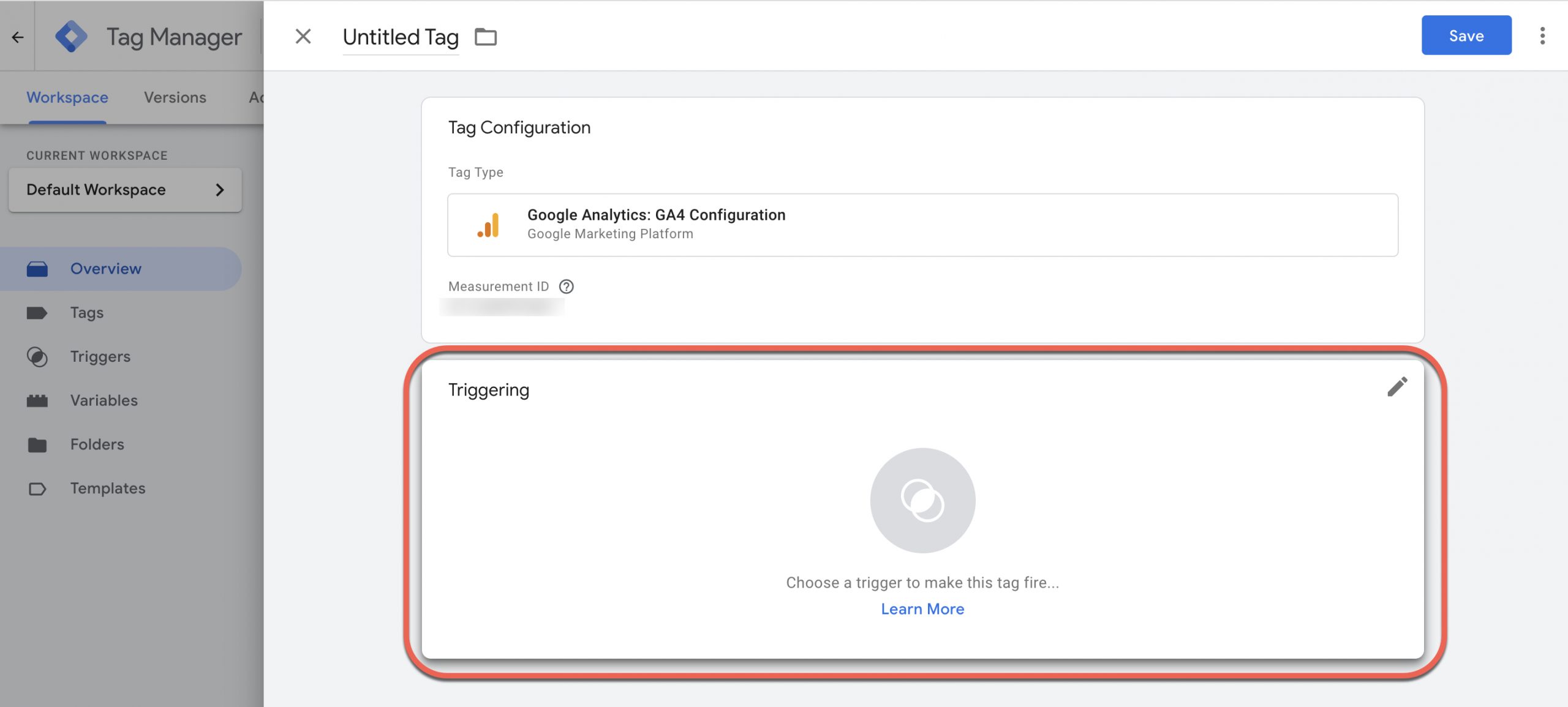This screenshot has width=1568, height=707.
Task: Close the tag editor with X
Action: (x=303, y=37)
